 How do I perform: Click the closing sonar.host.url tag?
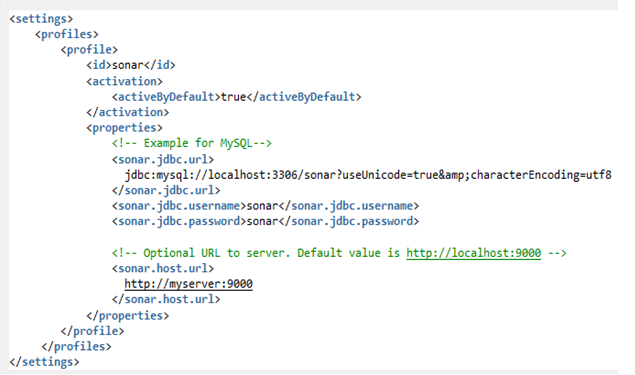click(166, 299)
